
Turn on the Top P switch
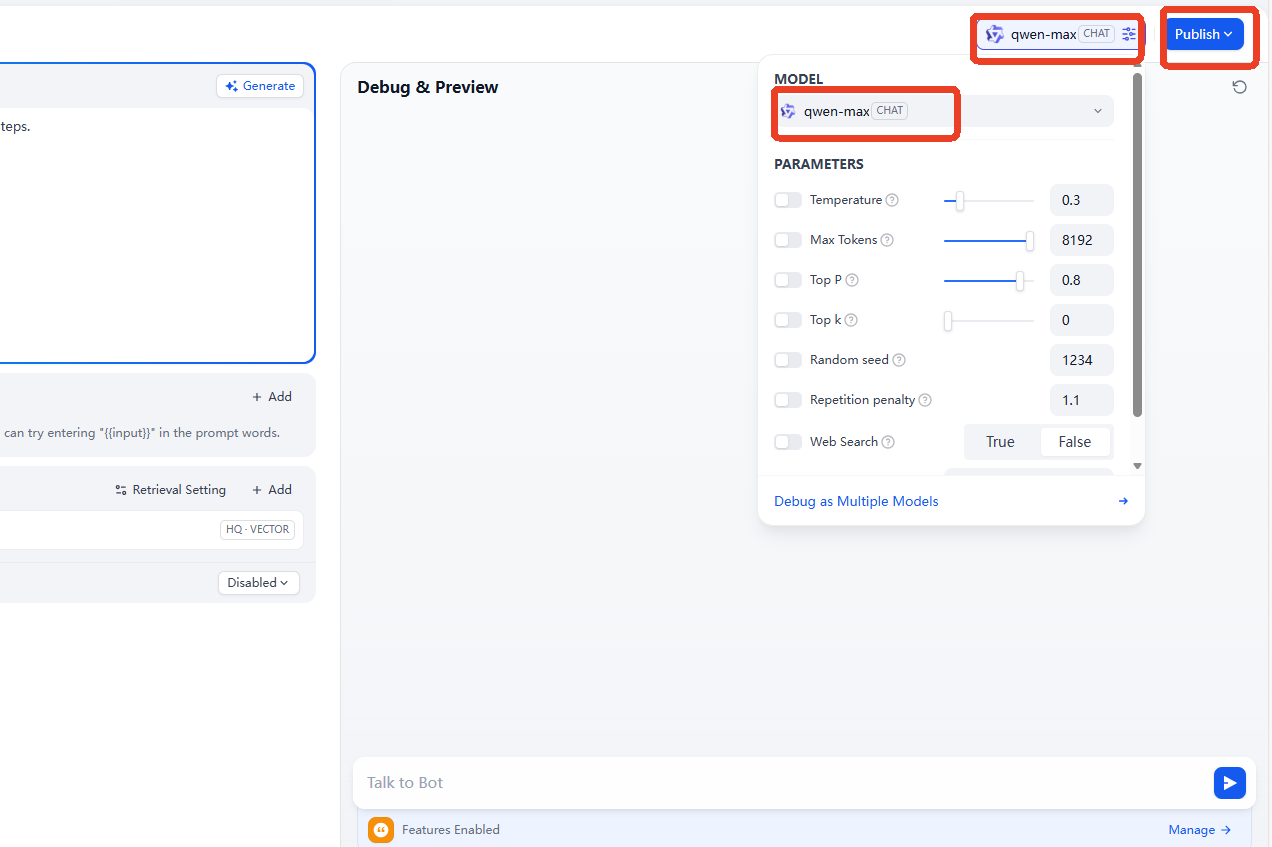click(x=788, y=280)
